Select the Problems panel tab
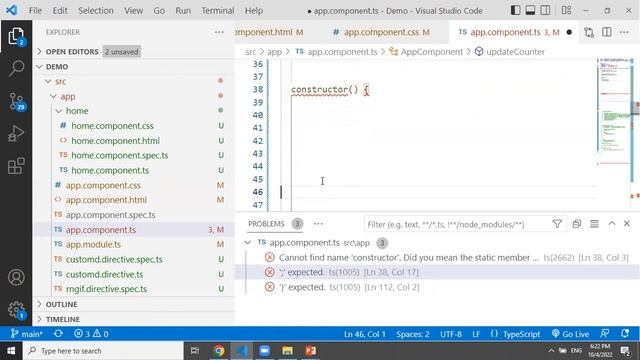The width and height of the screenshot is (640, 360). click(266, 224)
